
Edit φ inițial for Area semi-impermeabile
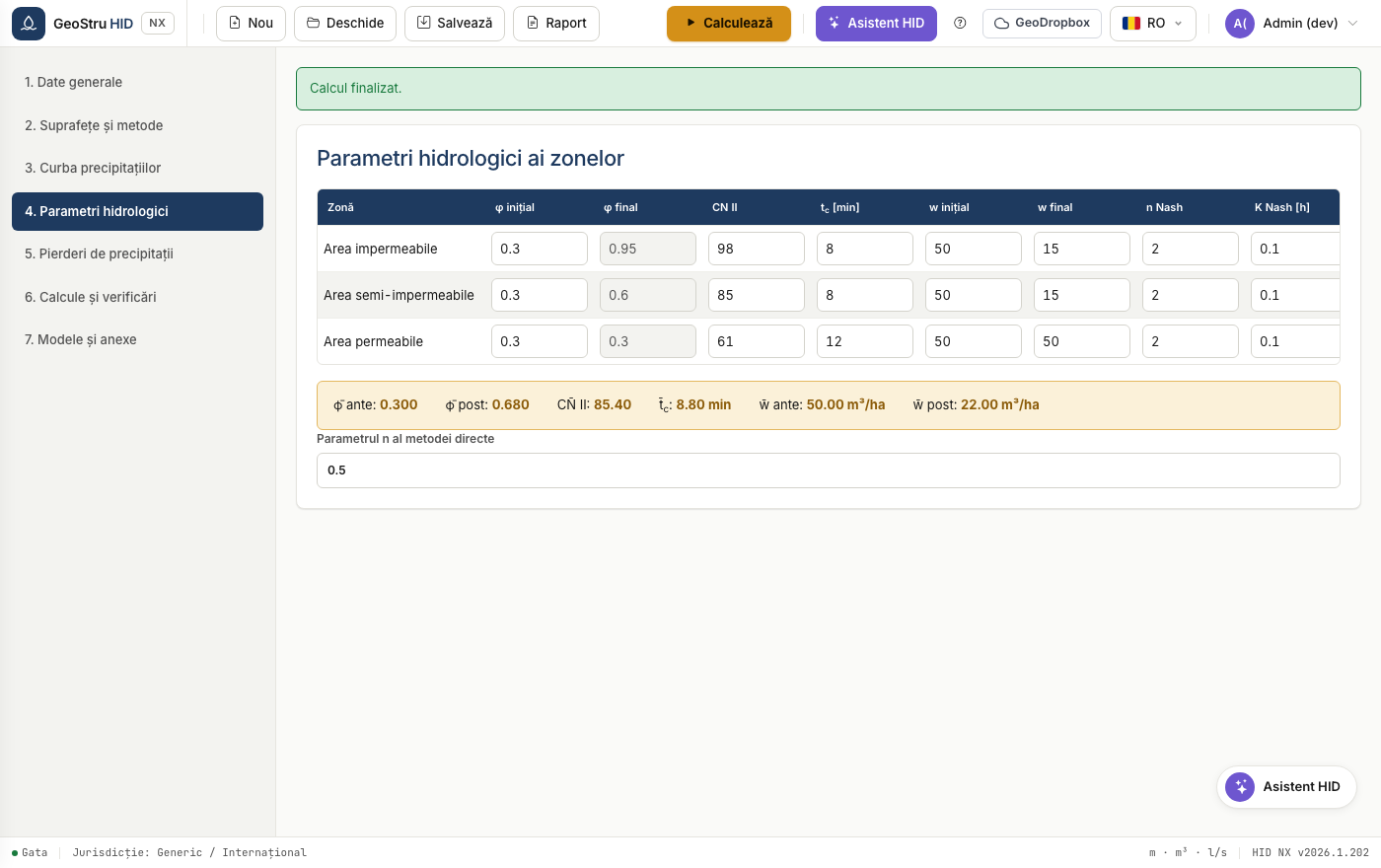coord(540,295)
